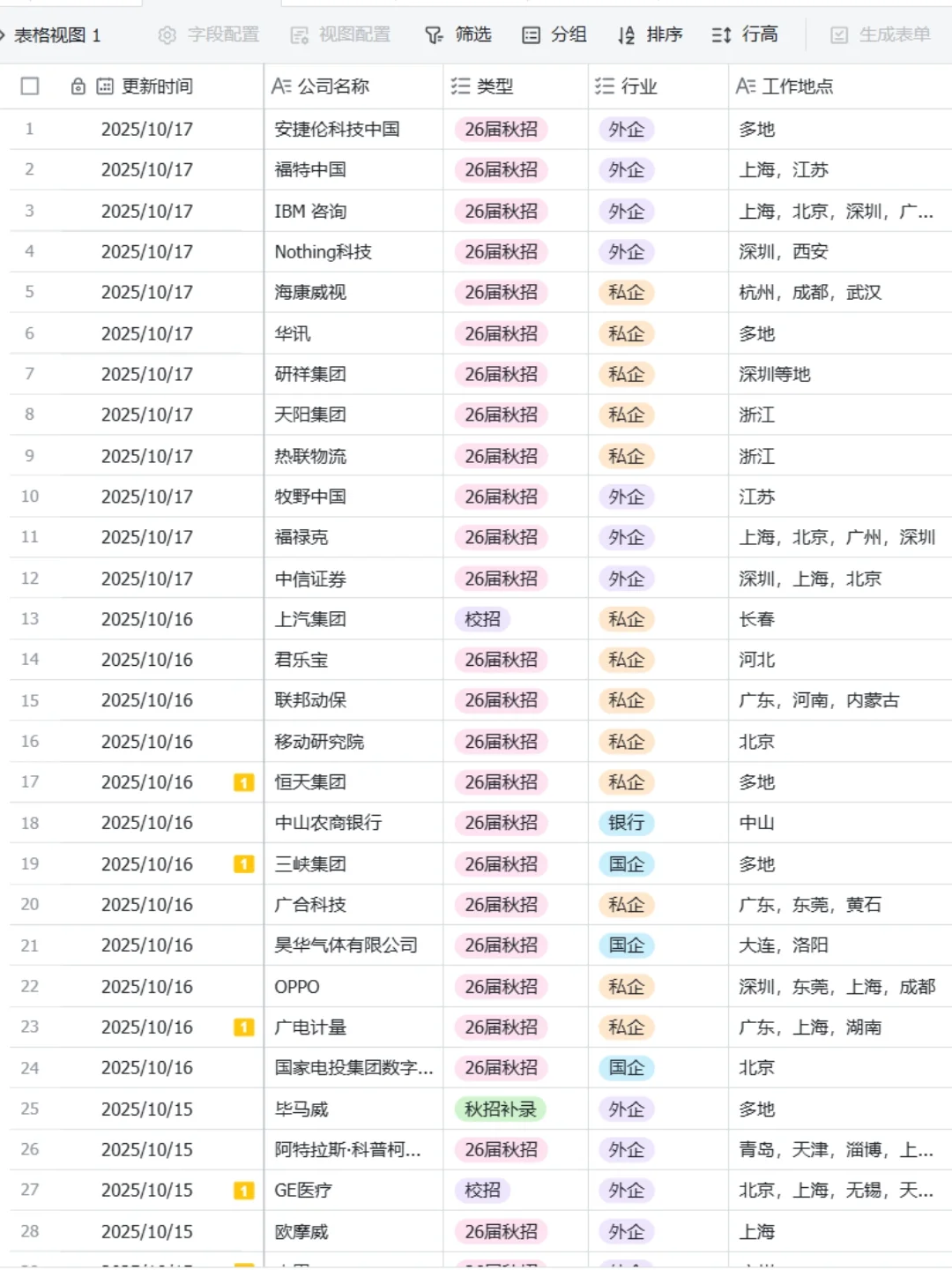Click 私企 tag in 海康威视 row
952x1270 pixels.
pos(627,292)
